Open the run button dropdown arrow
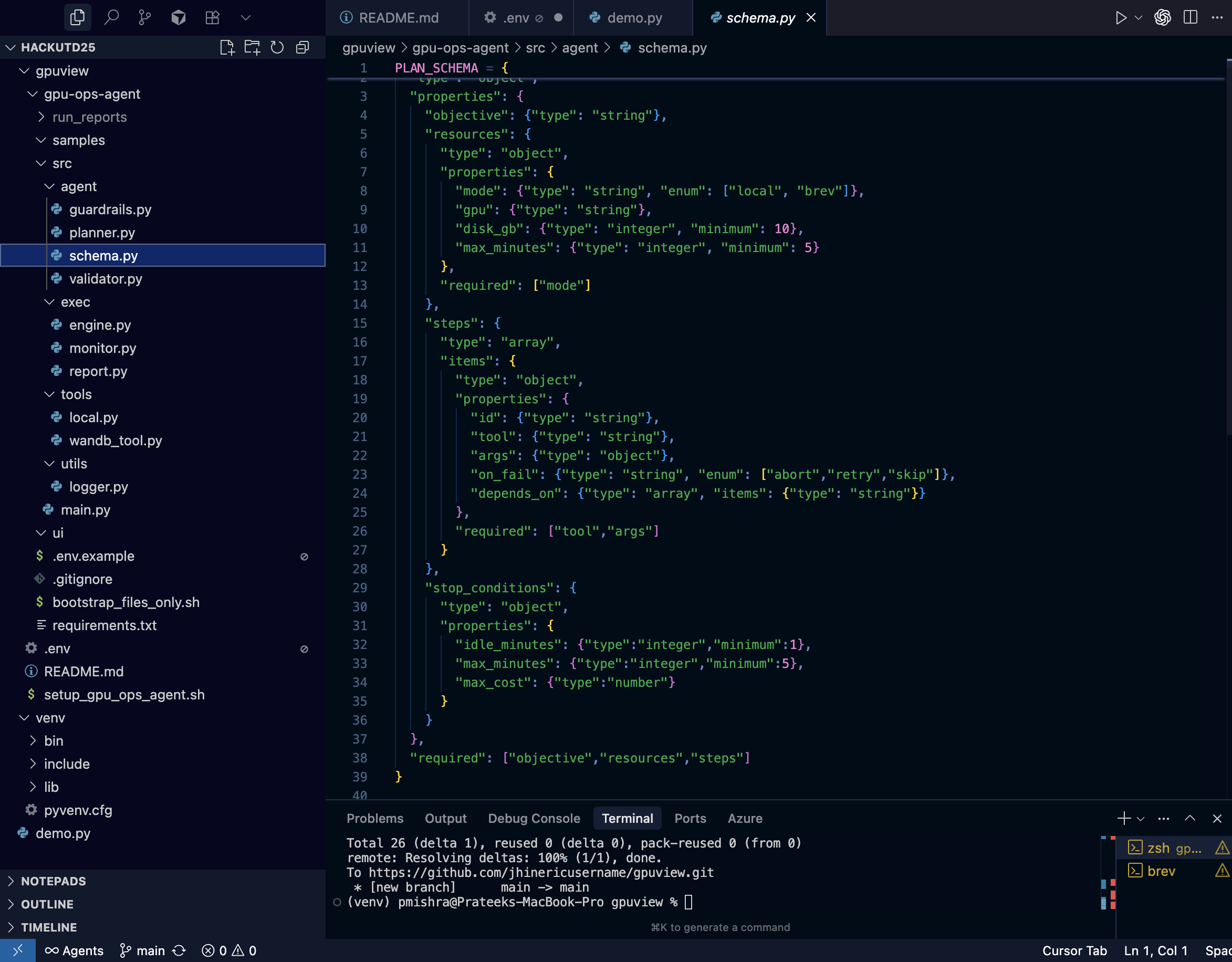The width and height of the screenshot is (1232, 962). 1139,17
